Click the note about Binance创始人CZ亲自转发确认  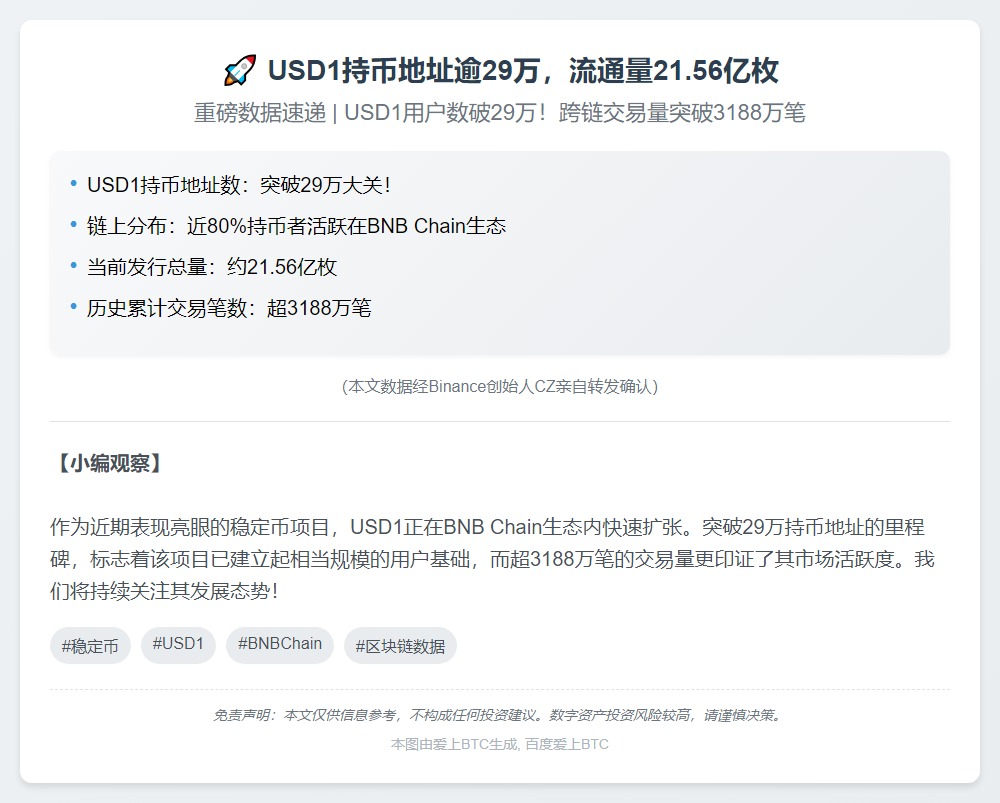coord(500,387)
